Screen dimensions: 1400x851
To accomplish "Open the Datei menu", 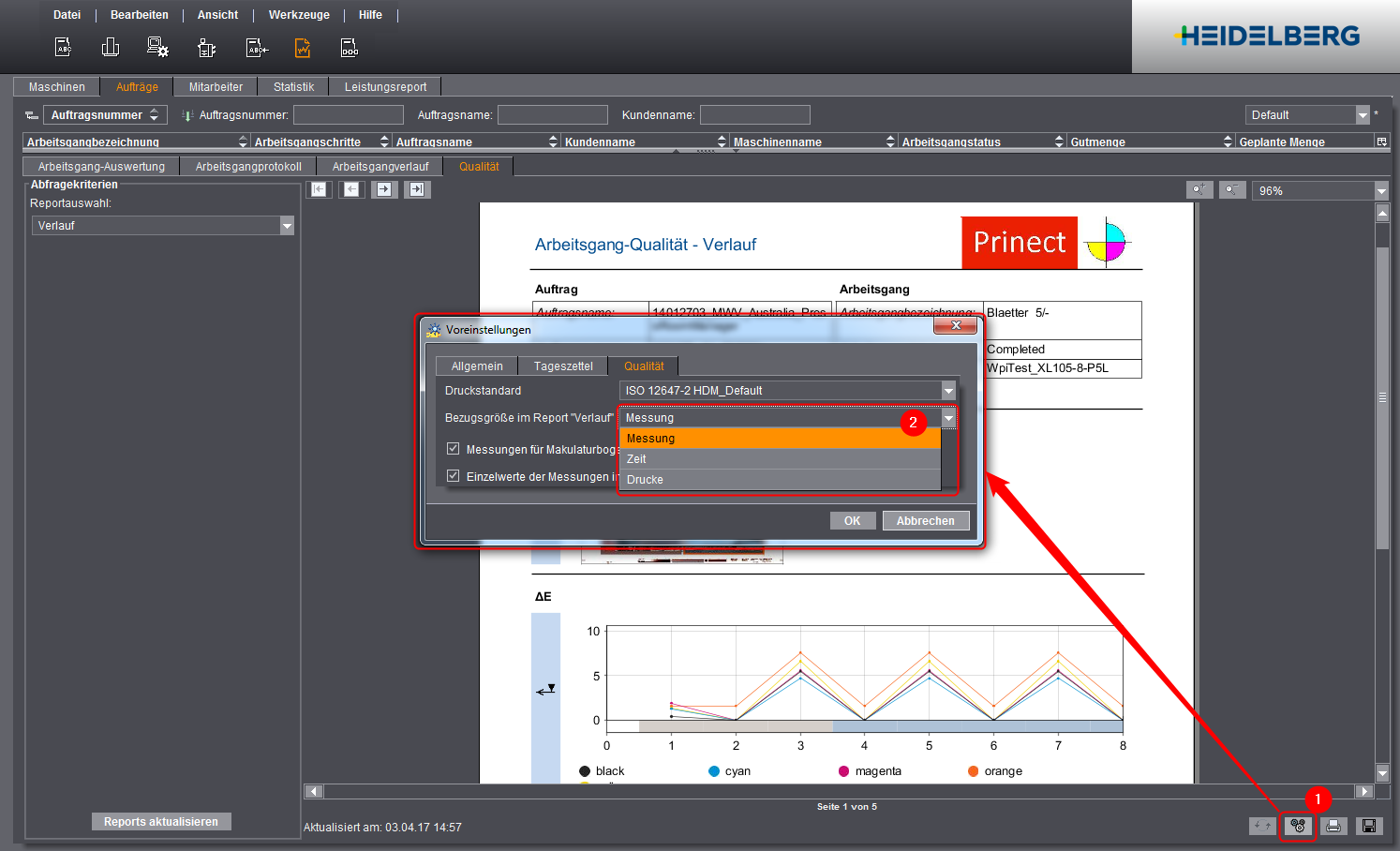I will point(67,15).
